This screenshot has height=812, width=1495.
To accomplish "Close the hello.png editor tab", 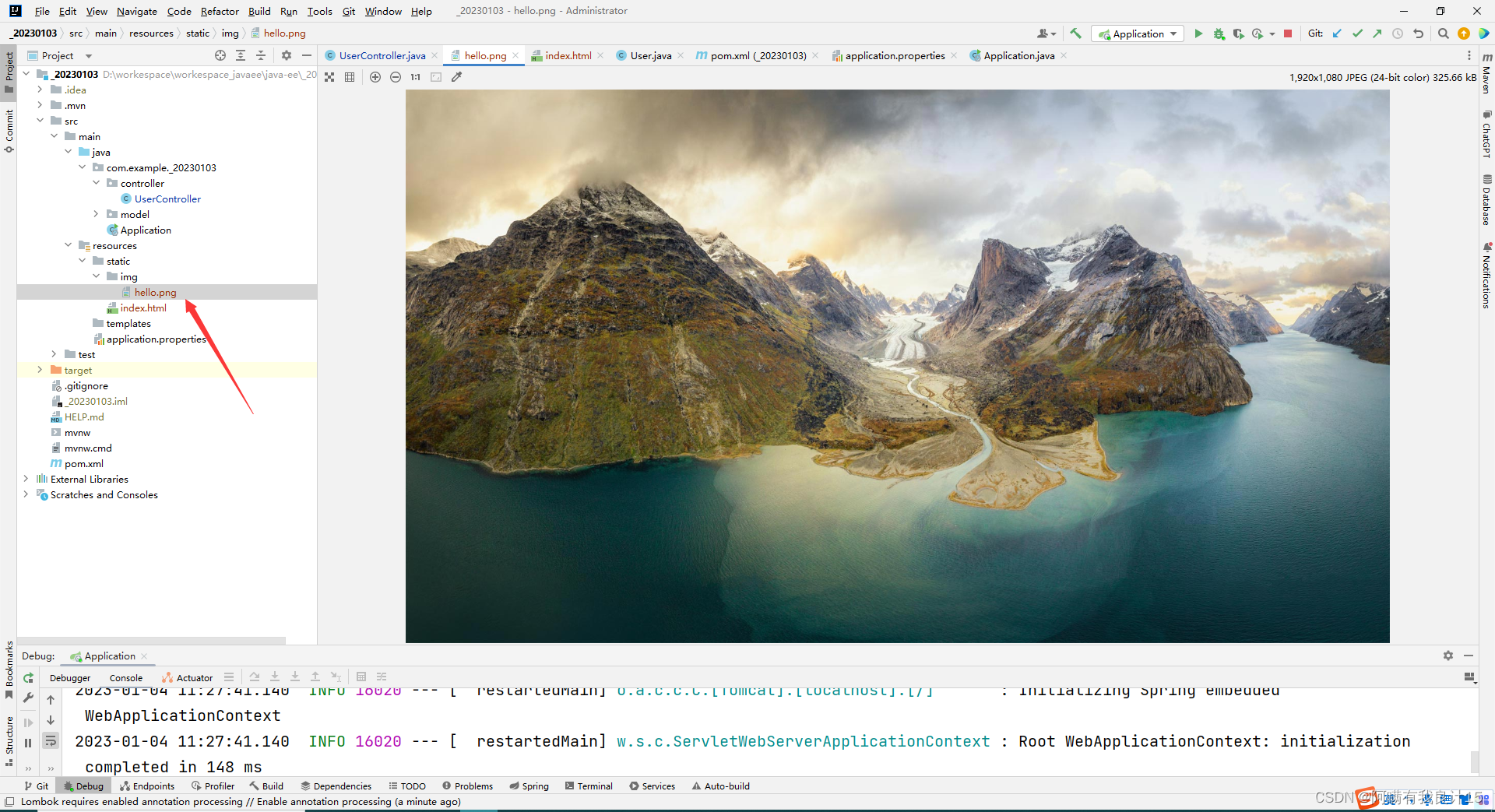I will pyautogui.click(x=515, y=55).
